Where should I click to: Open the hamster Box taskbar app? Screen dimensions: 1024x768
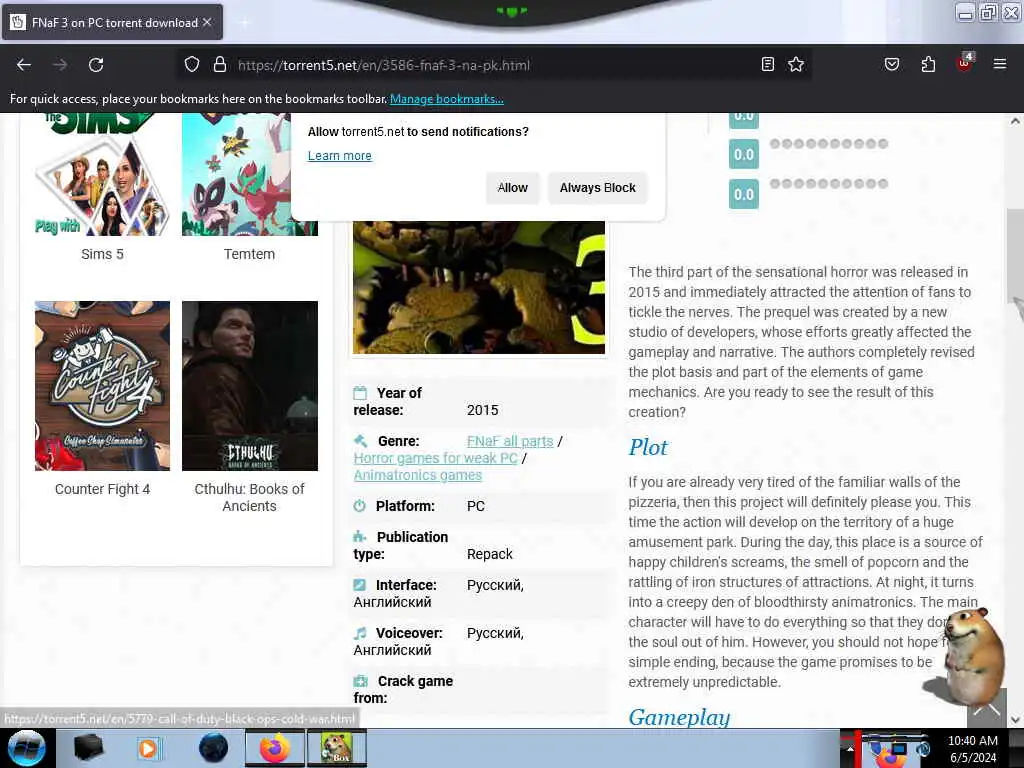coord(337,748)
